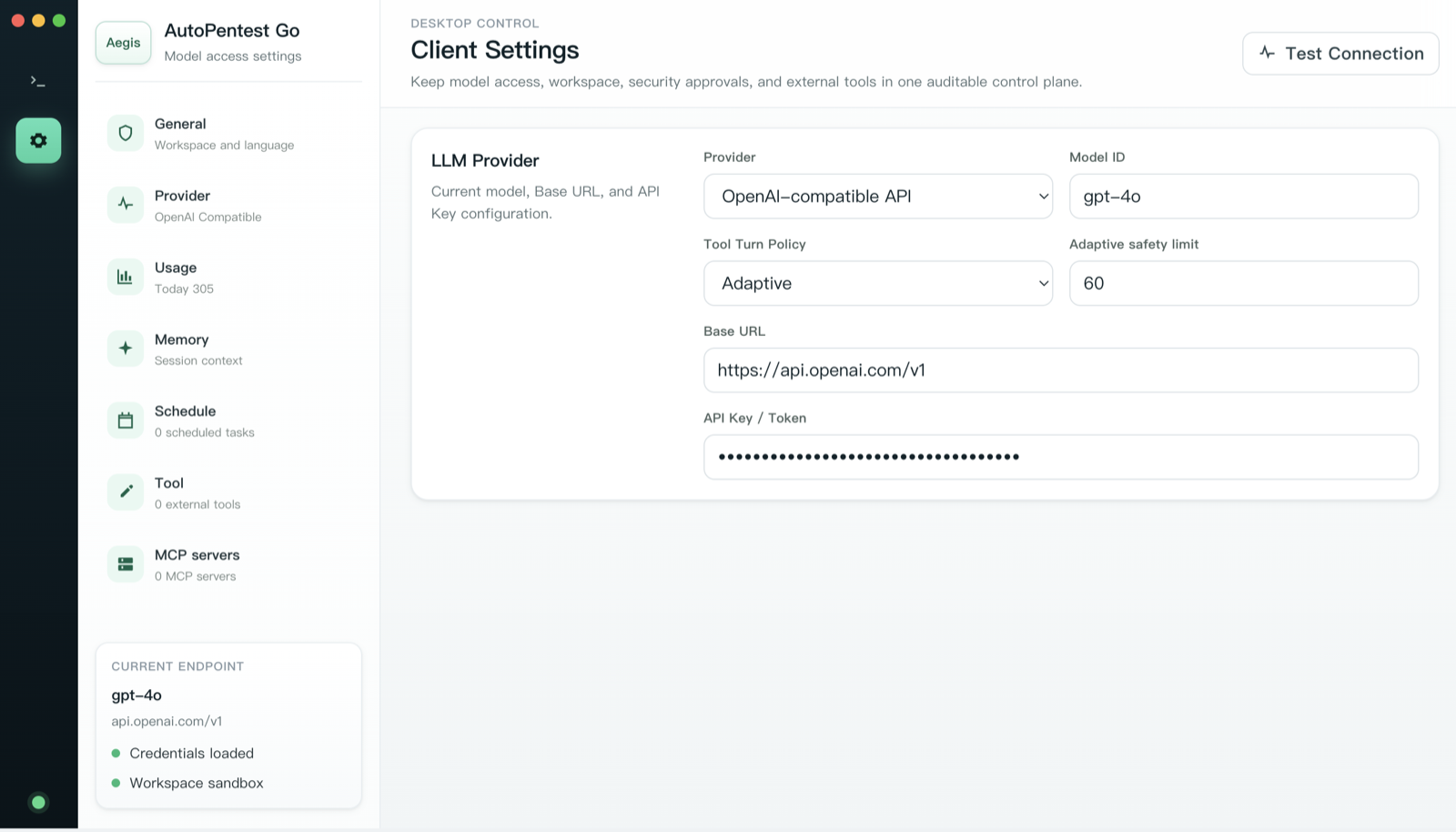Screen dimensions: 1456x832
Task: Open the MCP servers section
Action: coord(228,564)
